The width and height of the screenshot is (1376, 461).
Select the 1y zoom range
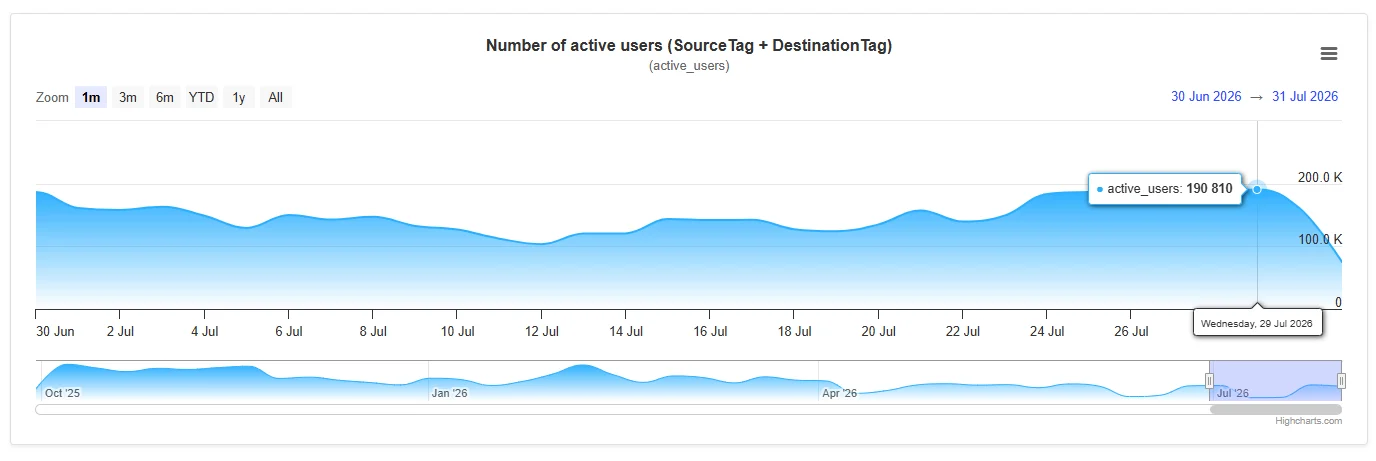pyautogui.click(x=239, y=97)
